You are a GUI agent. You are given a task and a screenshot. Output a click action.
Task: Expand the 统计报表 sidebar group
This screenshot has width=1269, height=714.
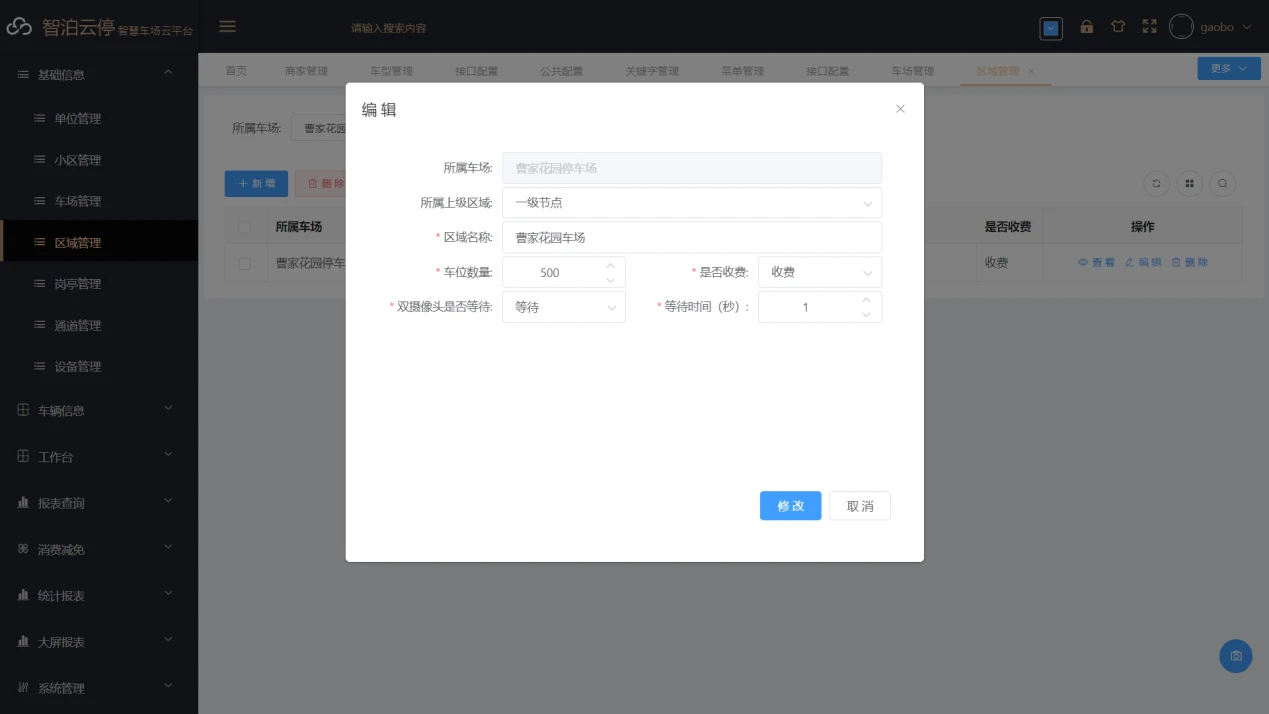tap(99, 595)
